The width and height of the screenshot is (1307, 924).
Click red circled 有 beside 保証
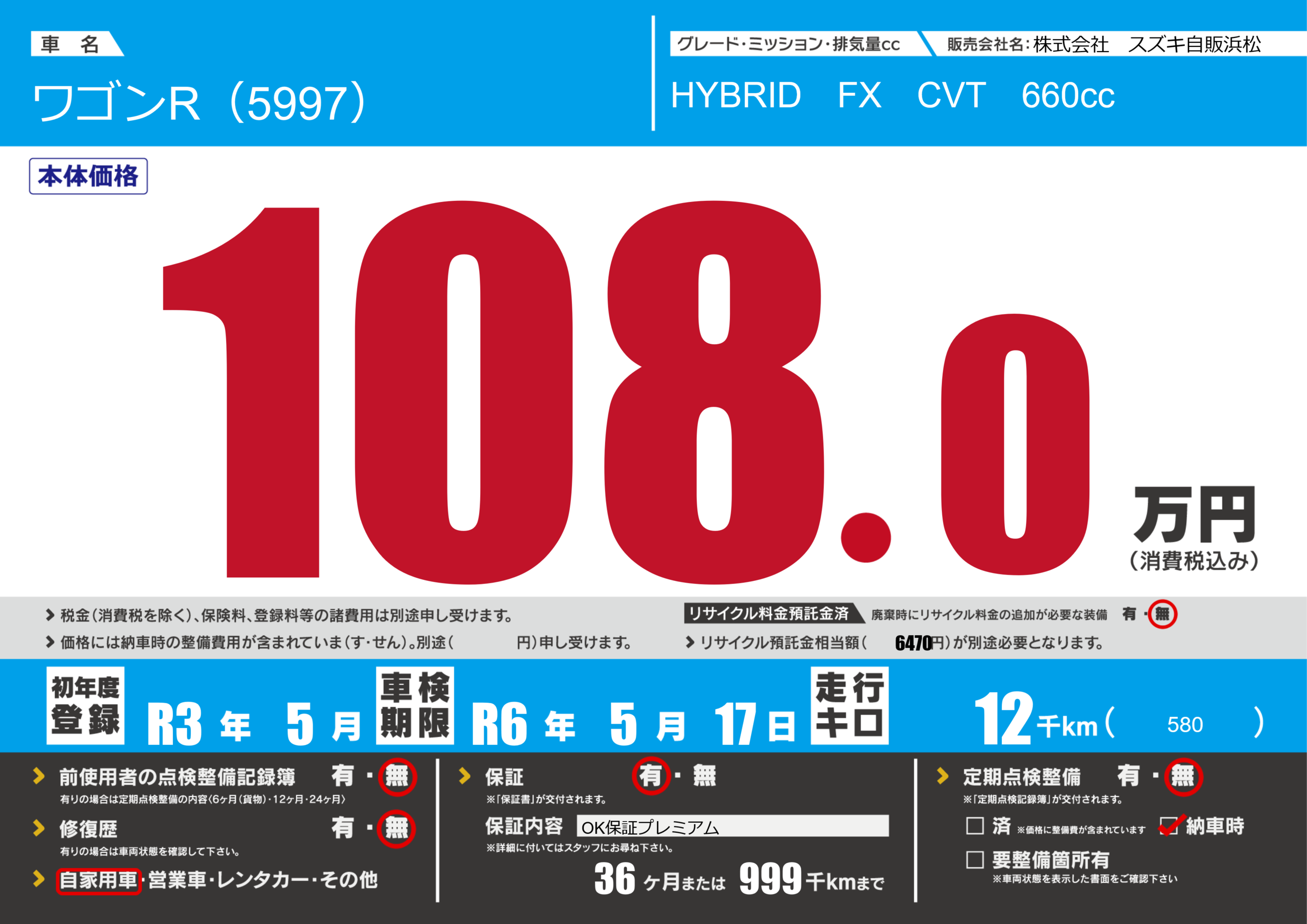651,776
